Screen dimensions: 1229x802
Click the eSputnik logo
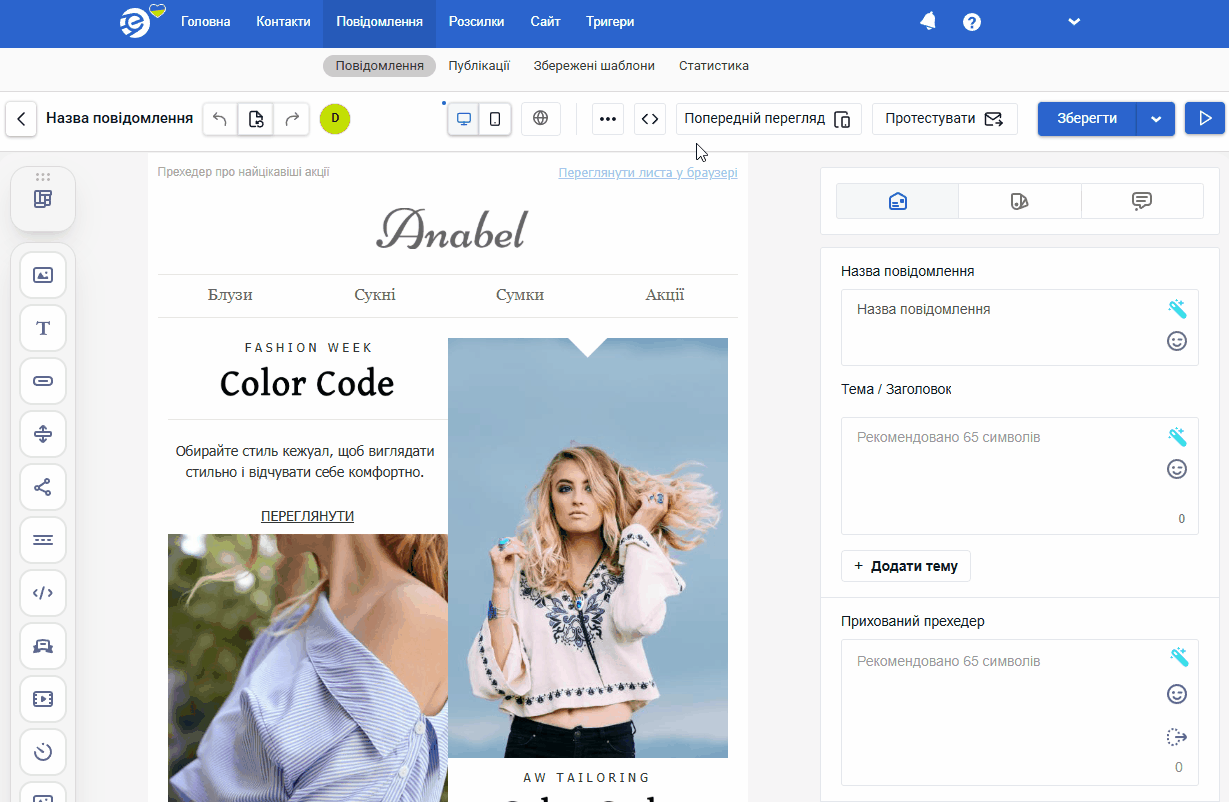click(141, 21)
